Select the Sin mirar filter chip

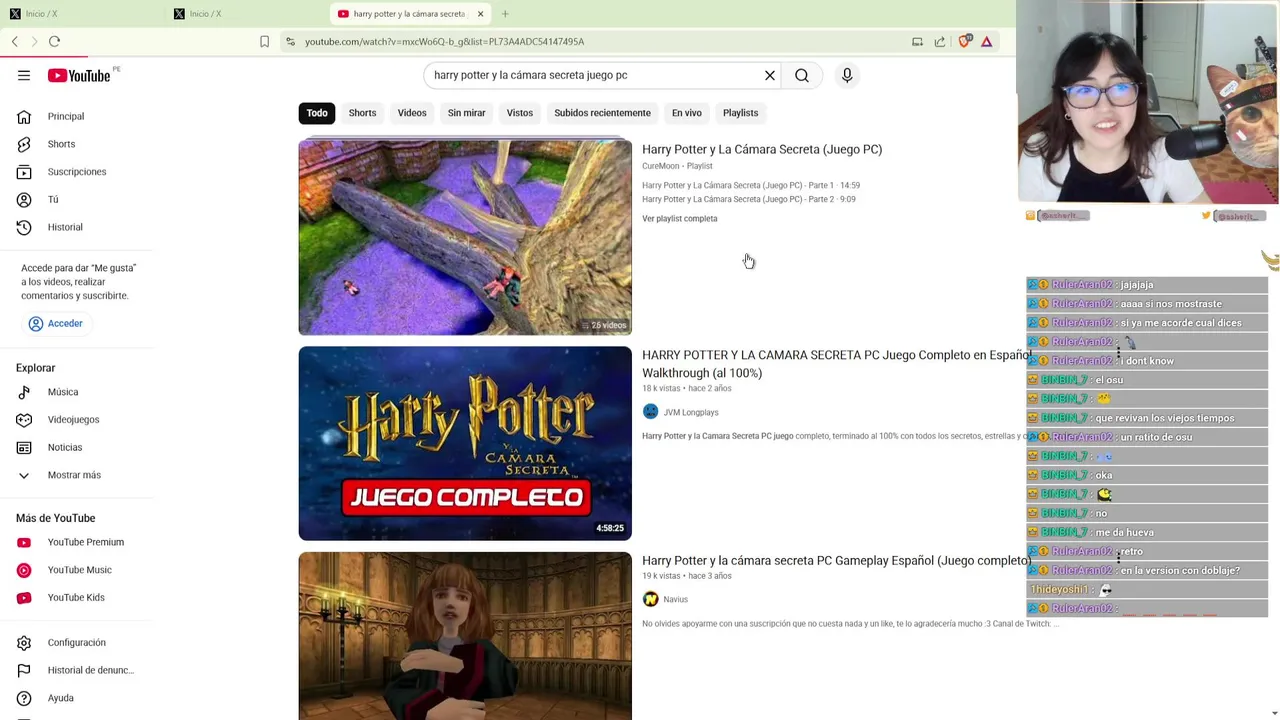(466, 113)
